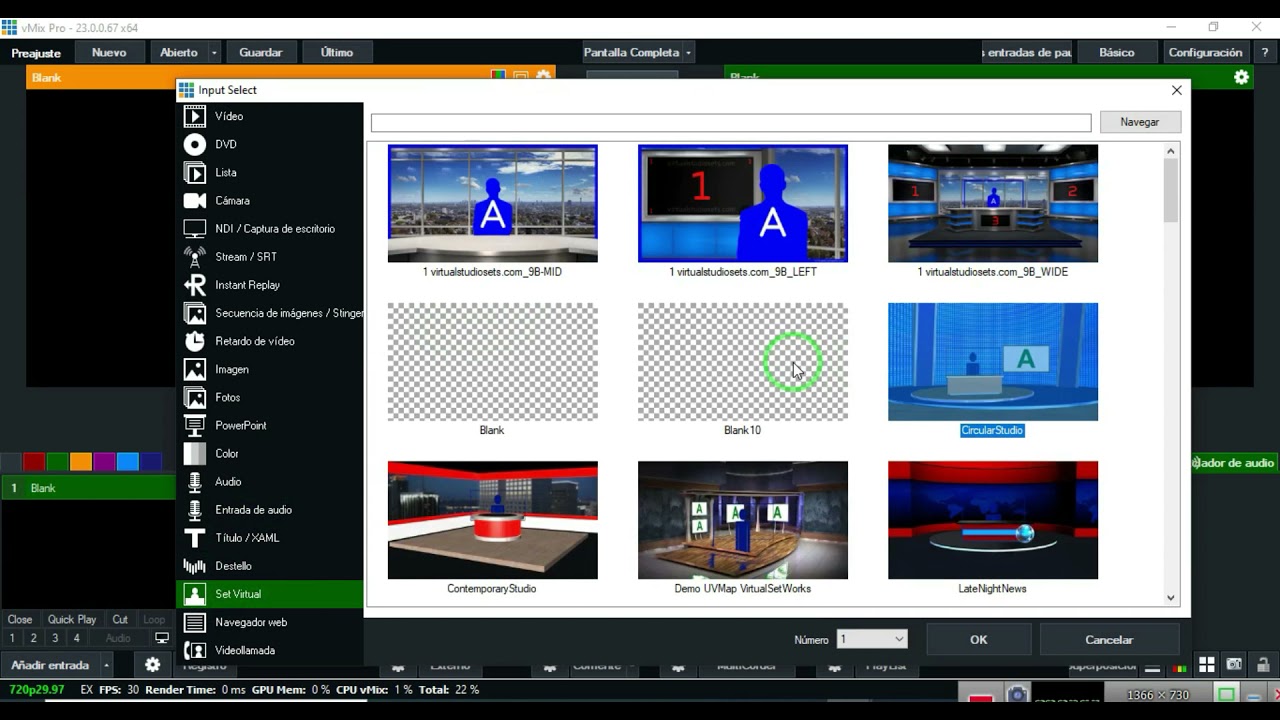1280x720 pixels.
Task: Select the 9B-MID virtual studio thumbnail
Action: tap(492, 204)
